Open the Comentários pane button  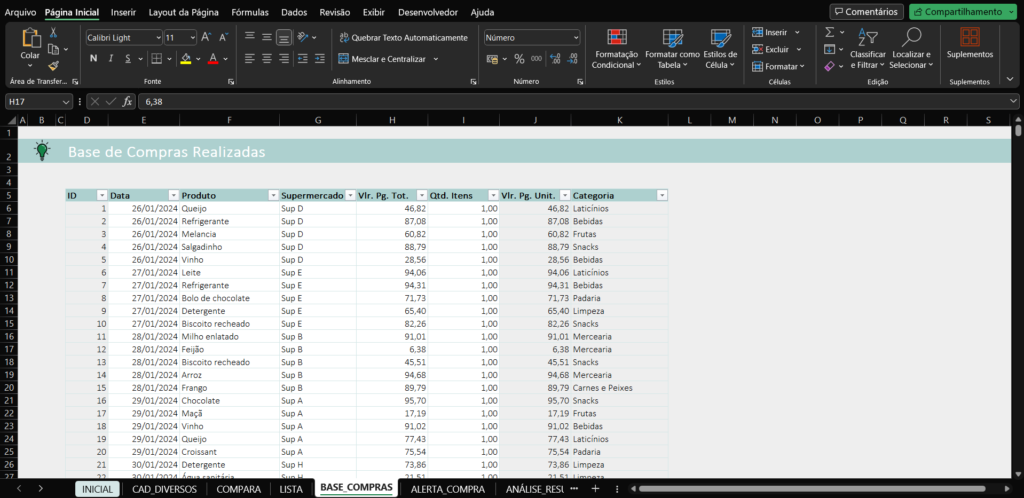[x=866, y=12]
